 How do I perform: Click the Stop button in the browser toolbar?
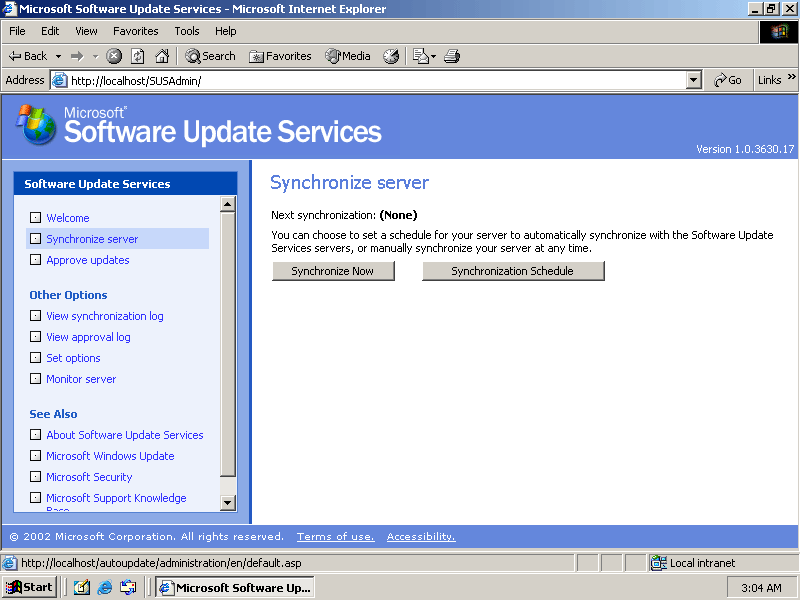114,56
